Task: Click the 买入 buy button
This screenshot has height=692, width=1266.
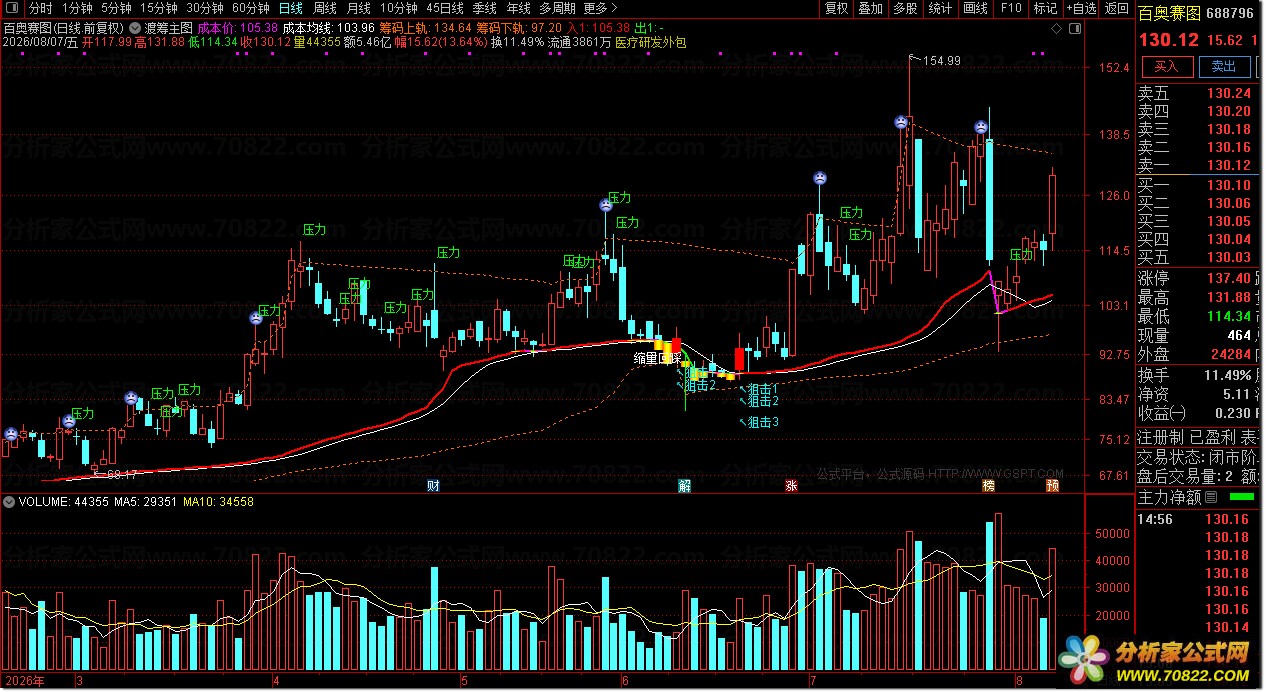Action: [1166, 66]
